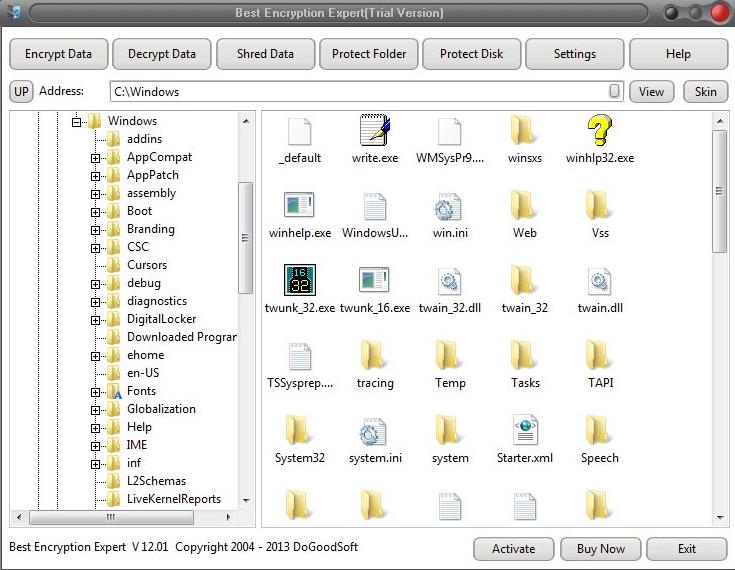This screenshot has height=570, width=735.
Task: Select the twain_32.dll file icon
Action: coord(450,280)
